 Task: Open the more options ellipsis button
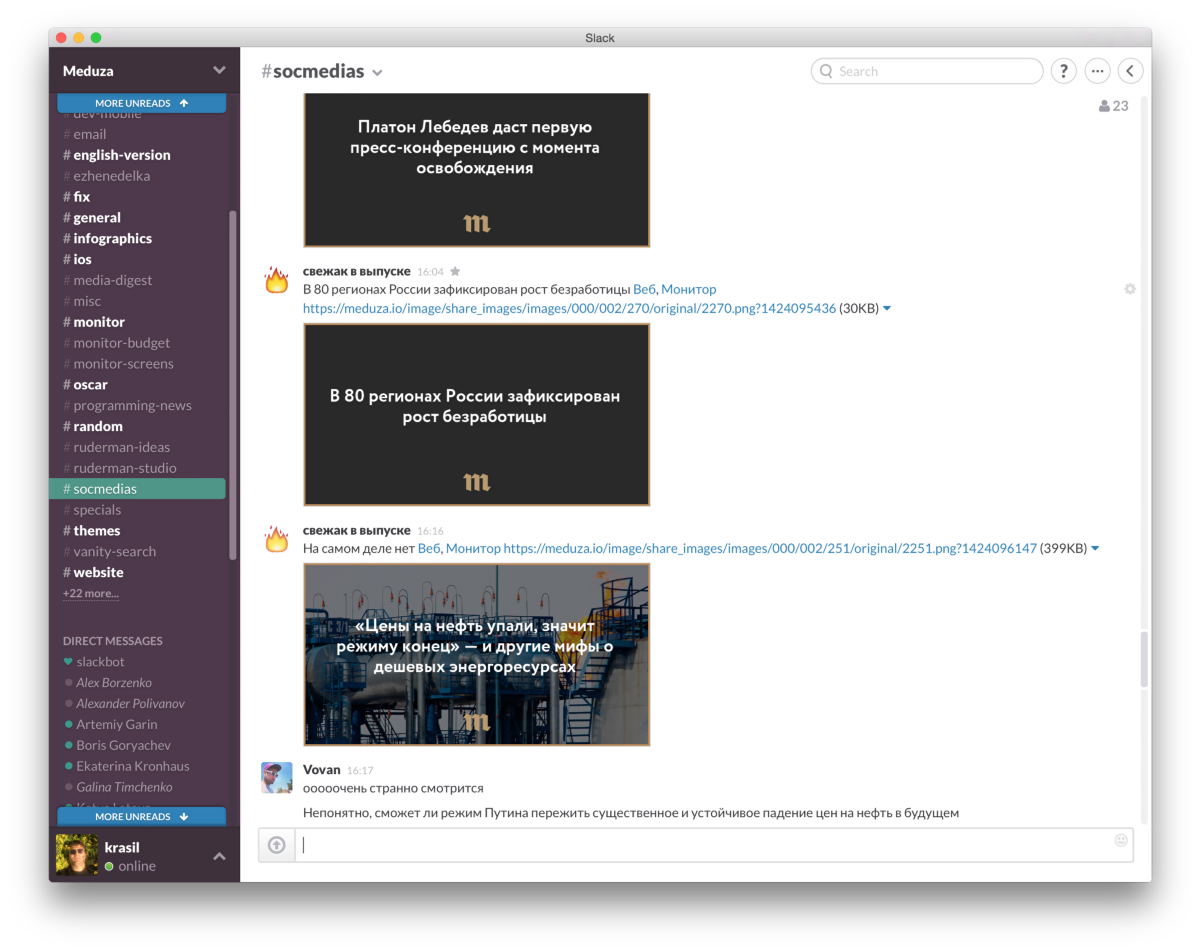coord(1097,71)
